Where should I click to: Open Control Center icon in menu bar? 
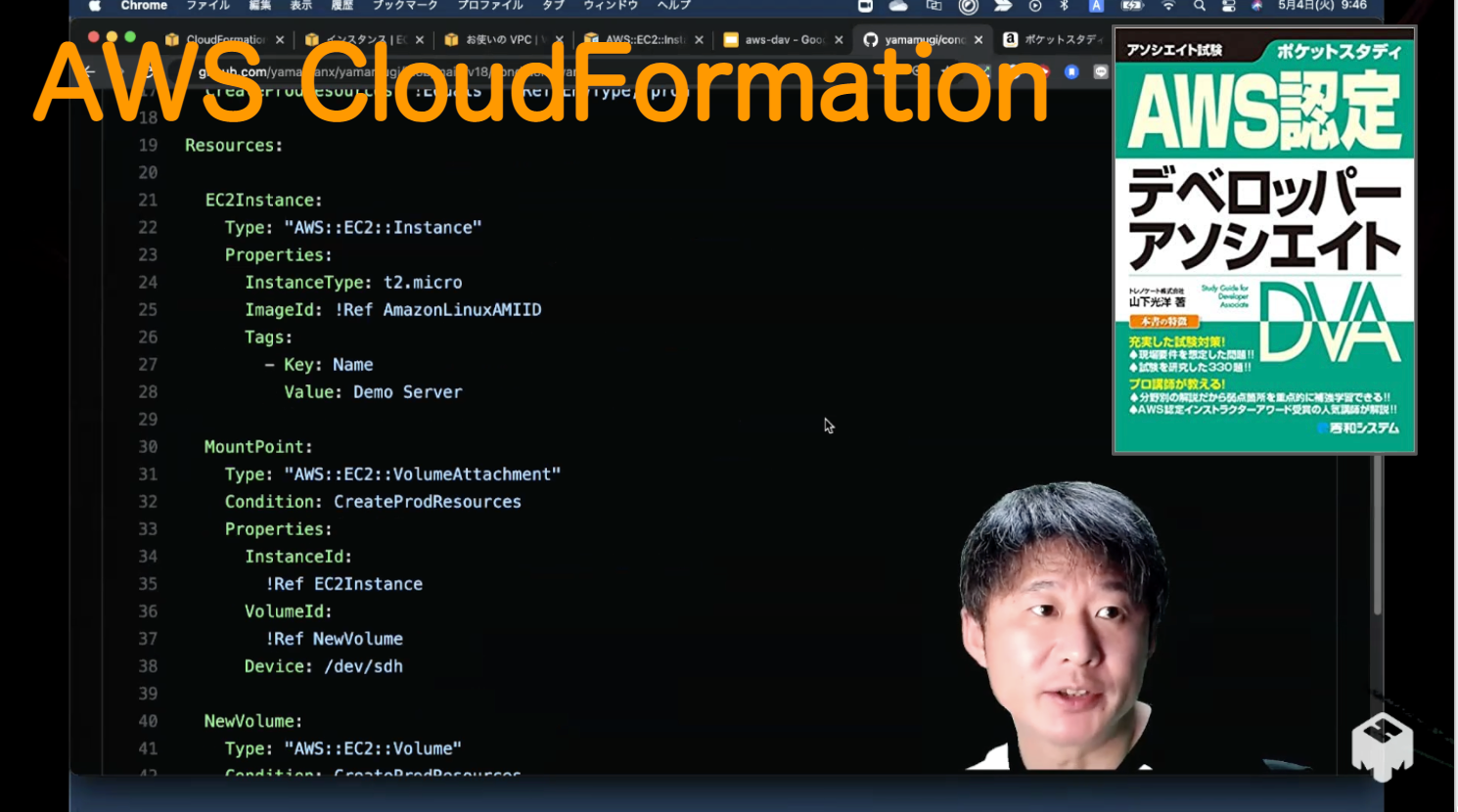coord(1228,6)
